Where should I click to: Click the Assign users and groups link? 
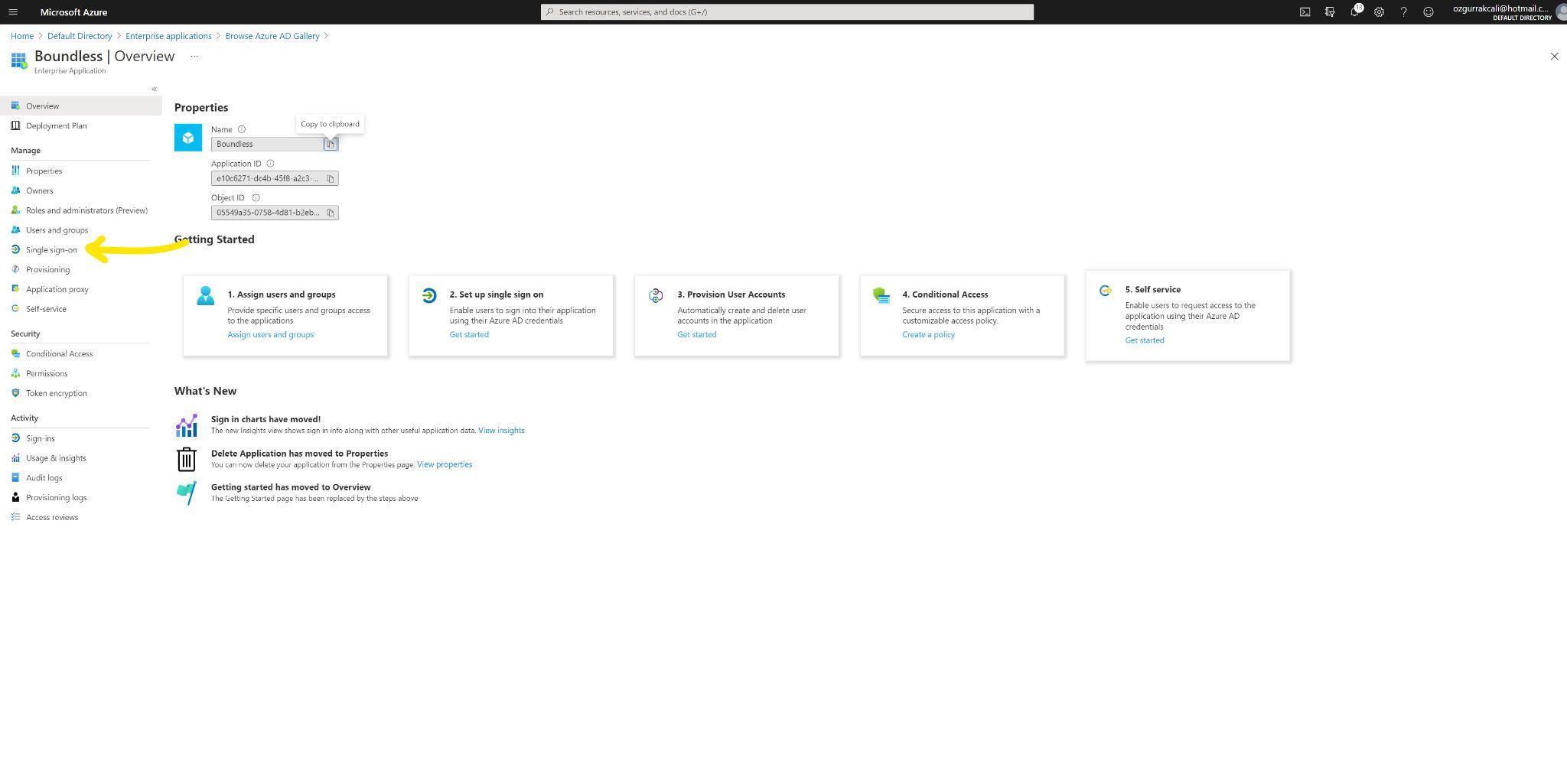(x=270, y=335)
